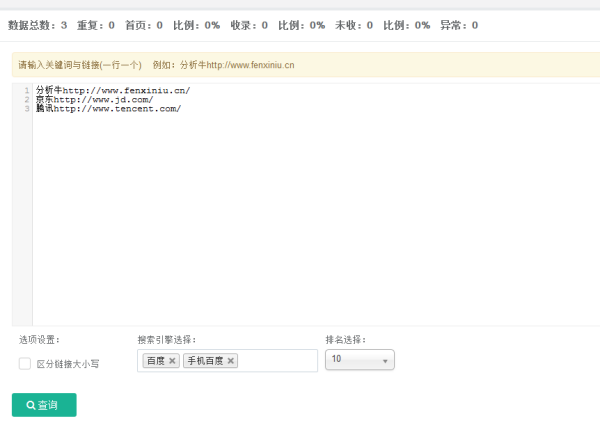The image size is (600, 430).
Task: Remove the 手机百度 tag with its x
Action: click(230, 360)
